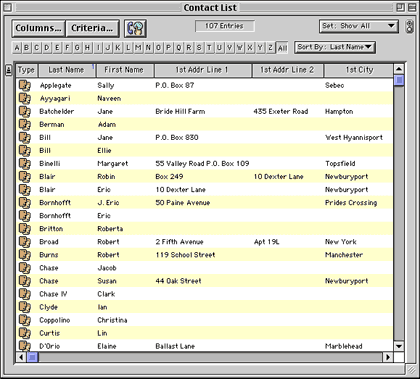Image resolution: width=420 pixels, height=379 pixels.
Task: Click 50 Paine Avenue address
Action: 183,203
